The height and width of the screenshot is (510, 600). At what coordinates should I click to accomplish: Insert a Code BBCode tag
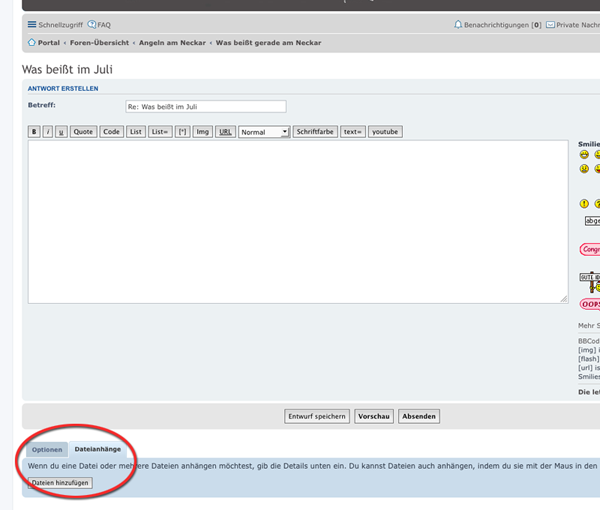pos(111,132)
